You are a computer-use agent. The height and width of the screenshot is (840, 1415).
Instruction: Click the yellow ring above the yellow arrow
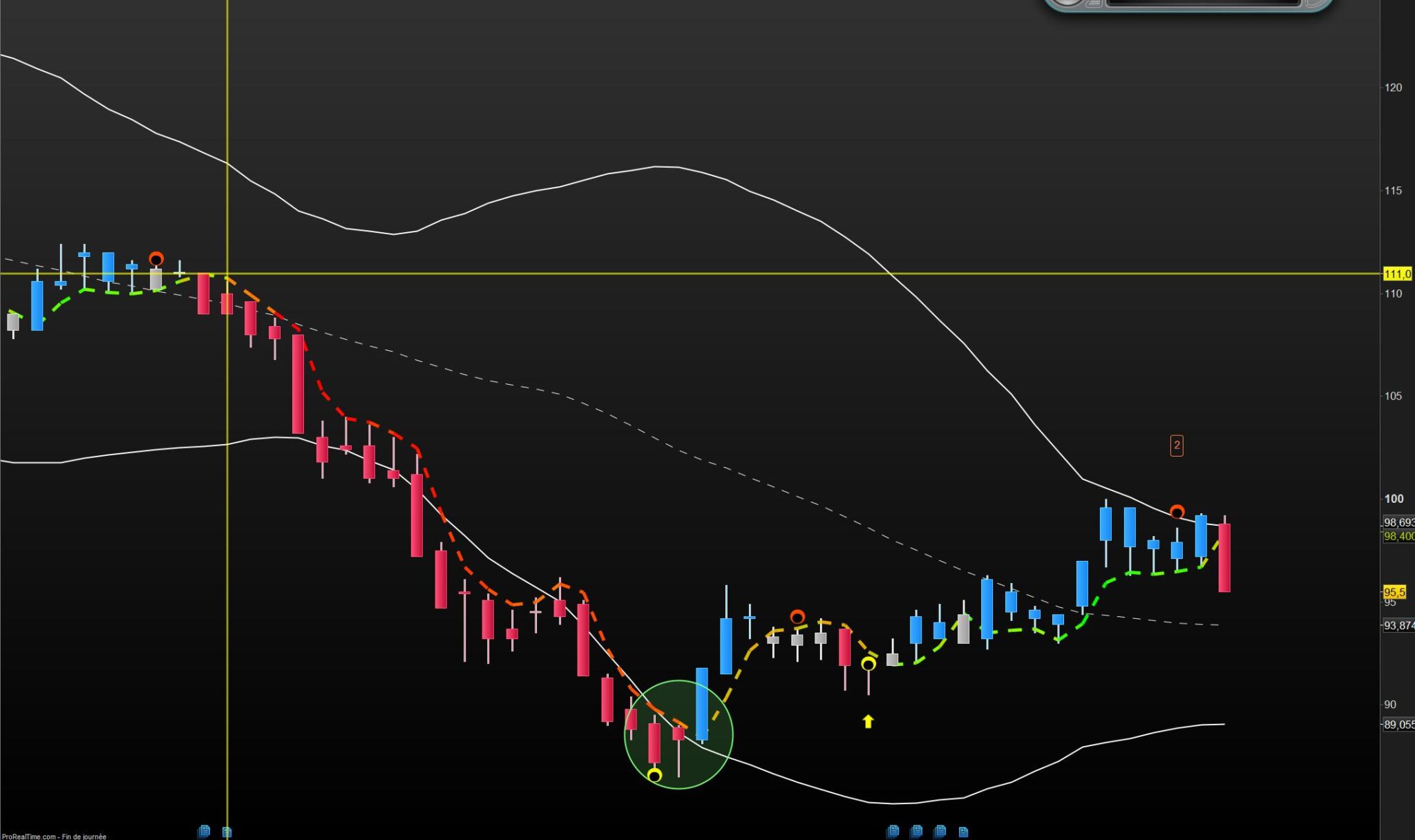click(x=868, y=664)
